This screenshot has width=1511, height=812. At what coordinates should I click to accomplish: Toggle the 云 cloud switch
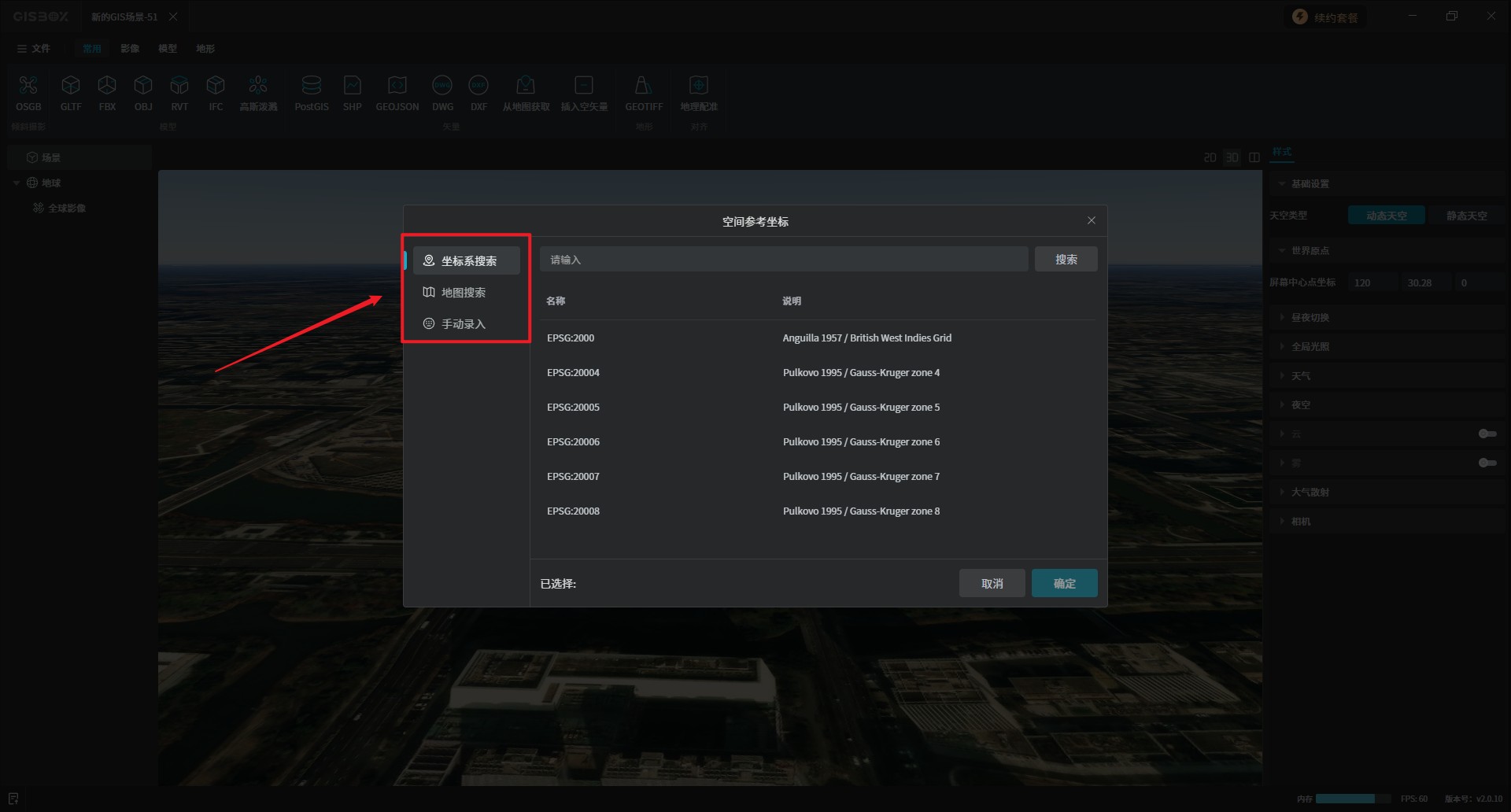tap(1487, 434)
